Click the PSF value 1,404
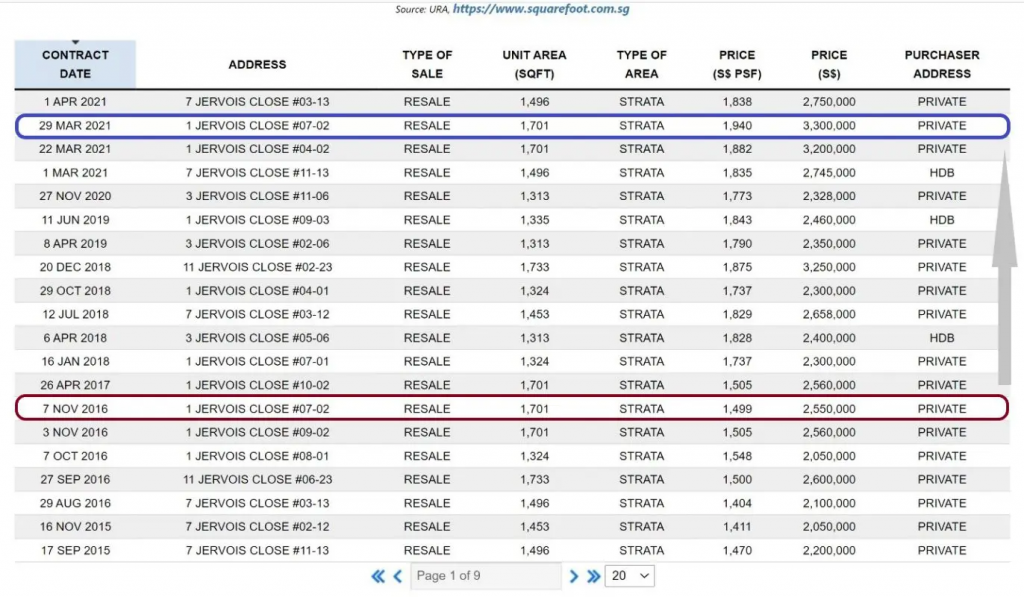The height and width of the screenshot is (597, 1024). (737, 504)
